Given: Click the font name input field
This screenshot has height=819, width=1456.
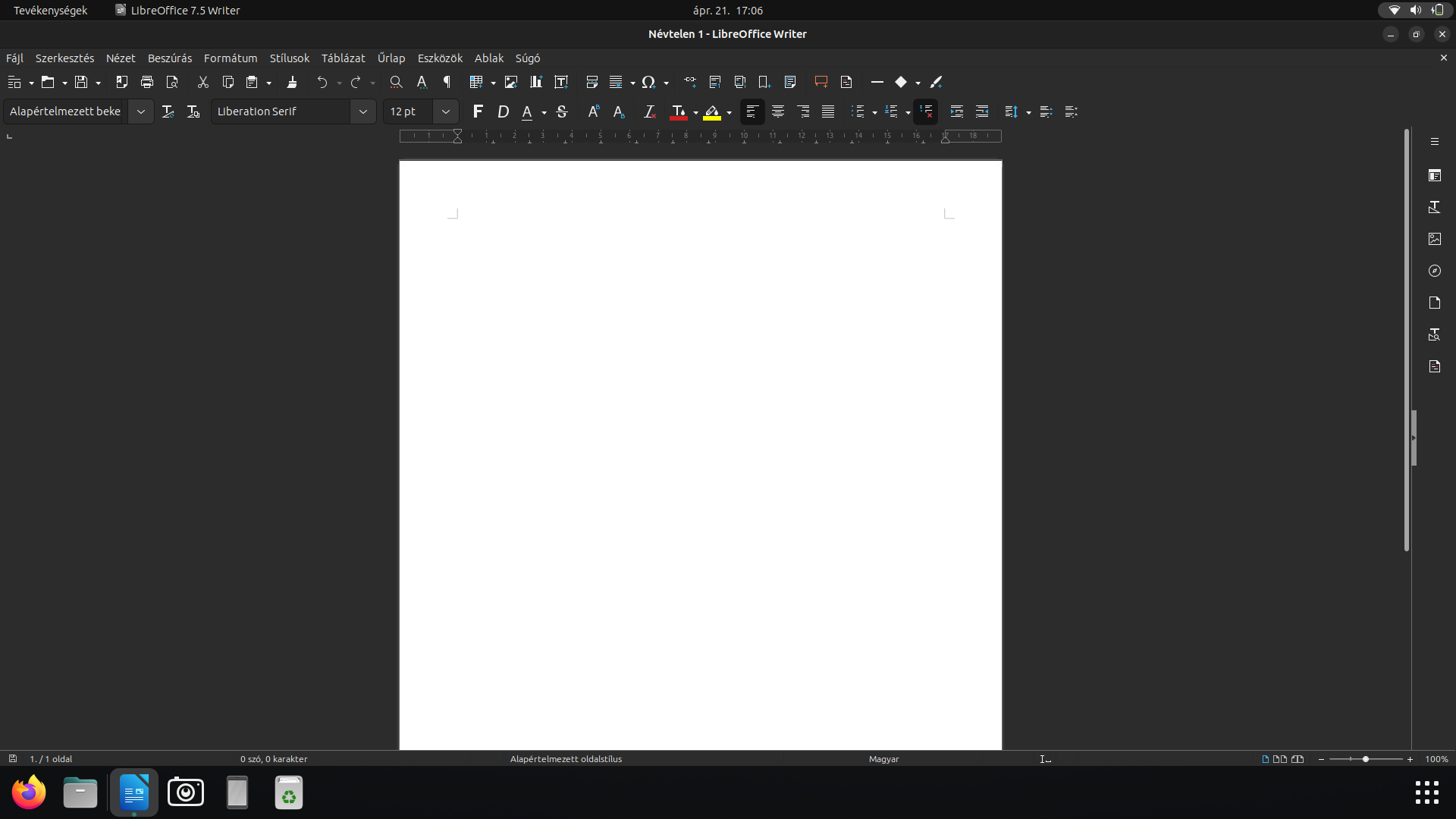Looking at the screenshot, I should tap(281, 111).
